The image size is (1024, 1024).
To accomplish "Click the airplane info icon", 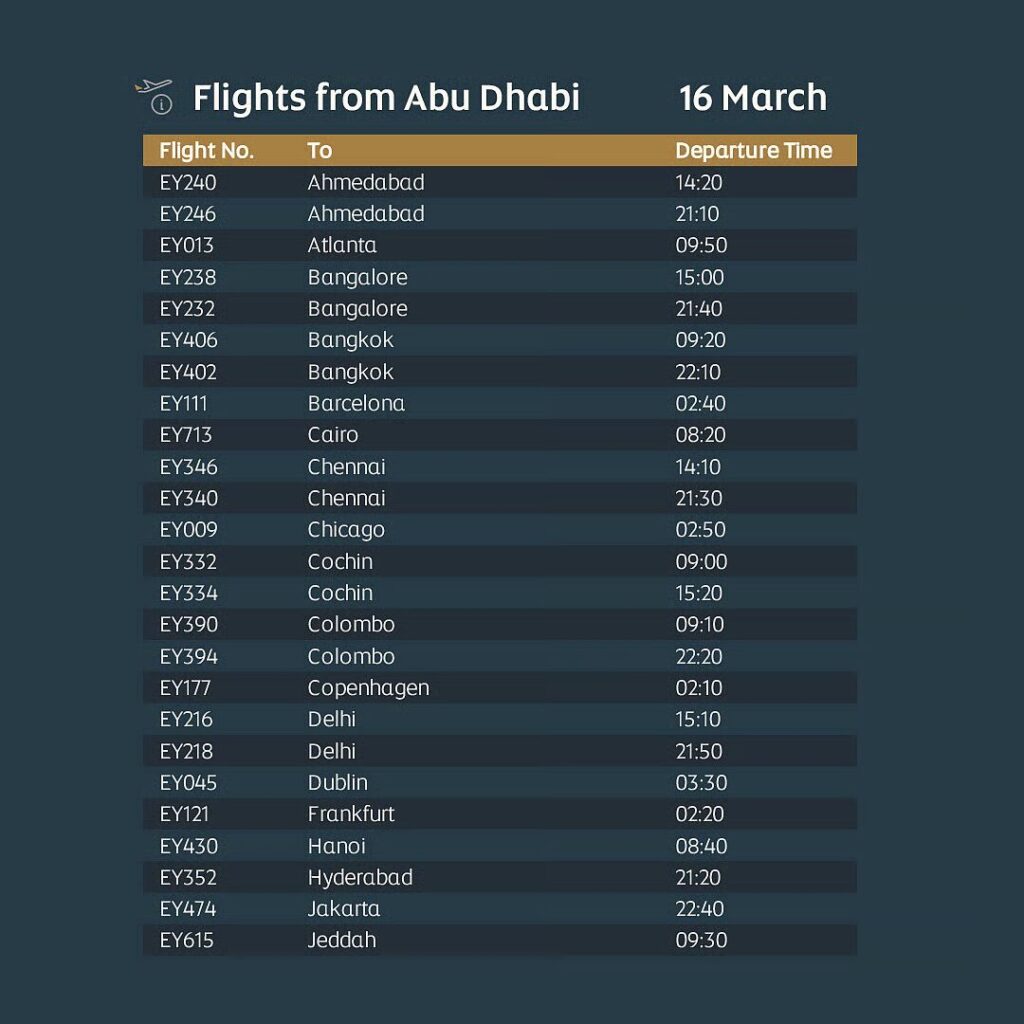I will point(154,96).
